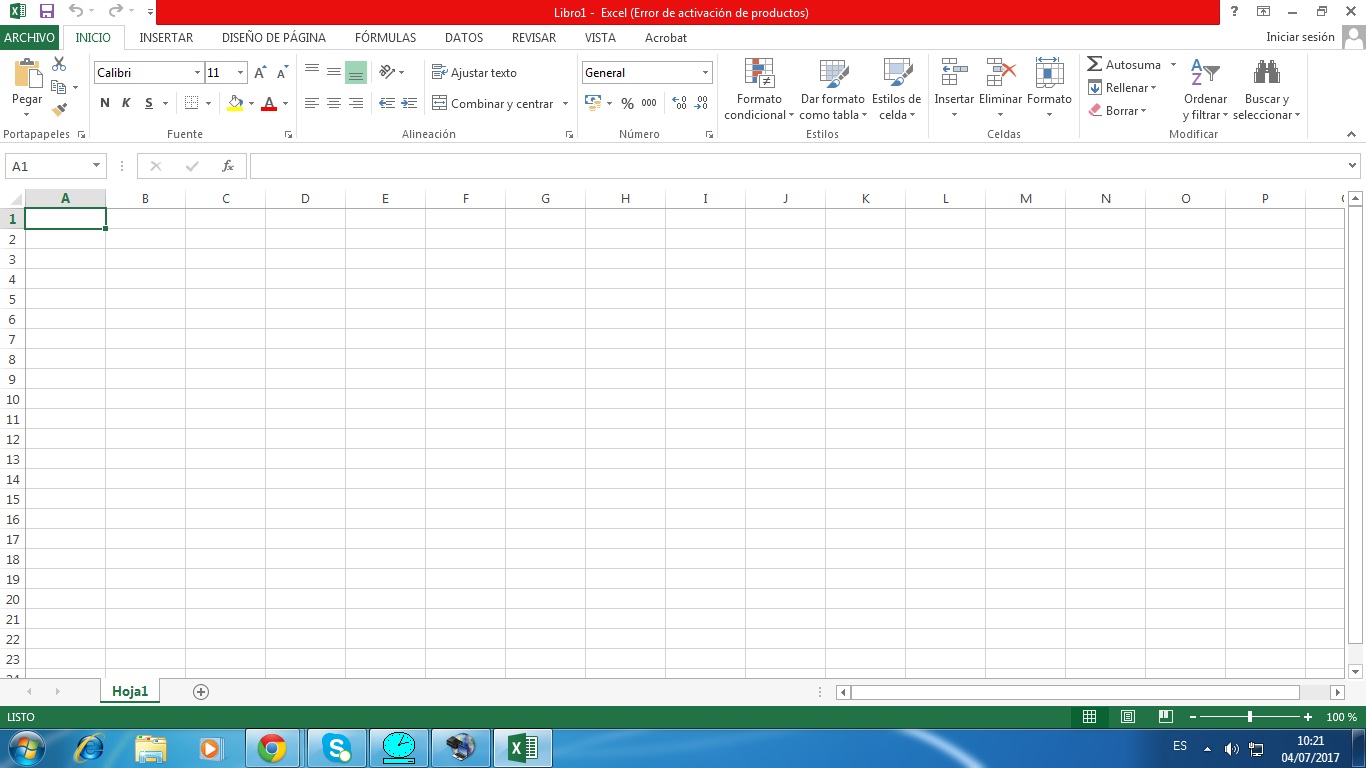The height and width of the screenshot is (768, 1366).
Task: Switch to the VISTA tab
Action: (x=600, y=38)
